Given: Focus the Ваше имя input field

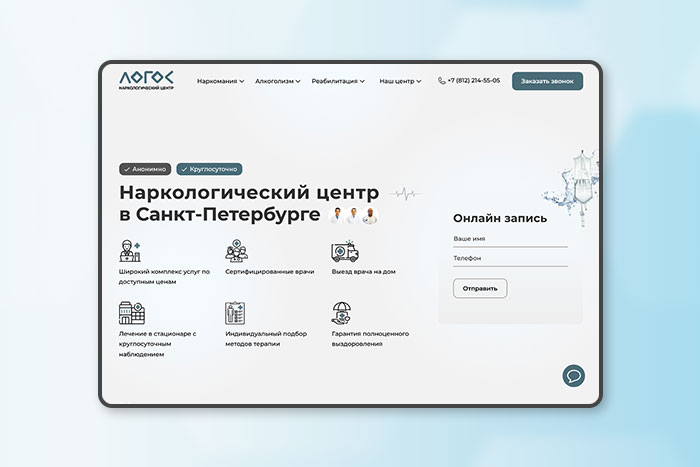Looking at the screenshot, I should tap(510, 240).
